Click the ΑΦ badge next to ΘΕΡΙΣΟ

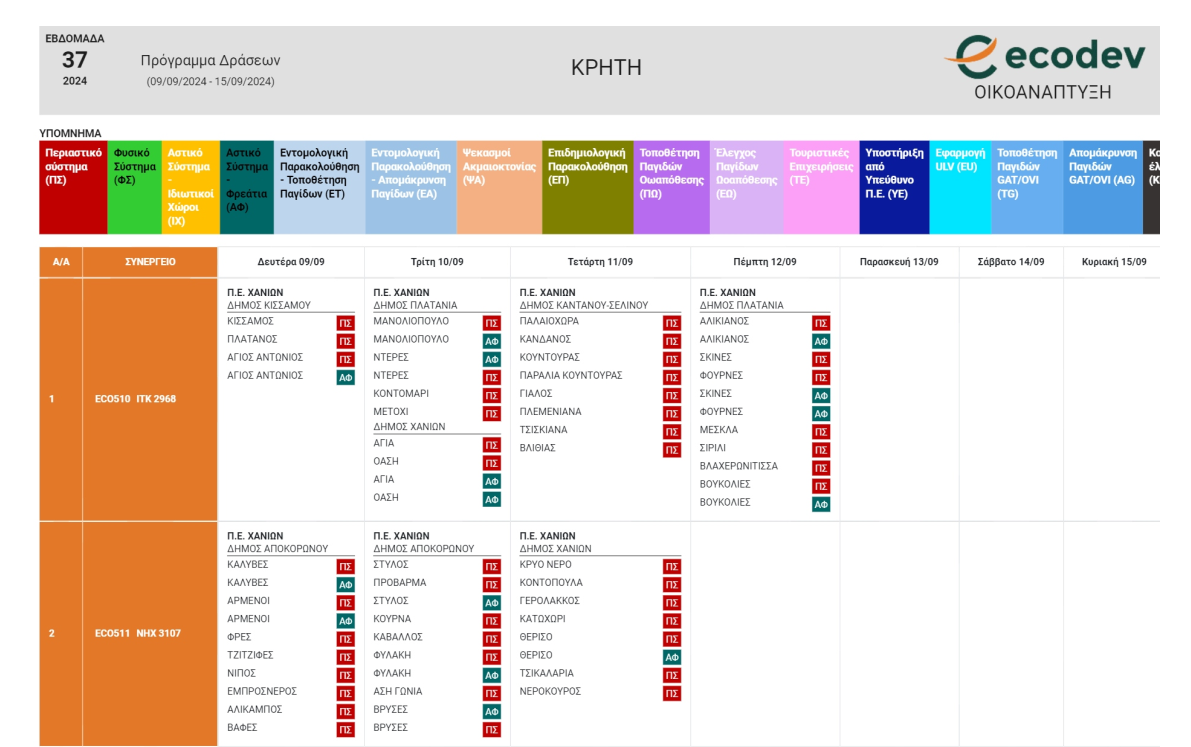click(672, 657)
